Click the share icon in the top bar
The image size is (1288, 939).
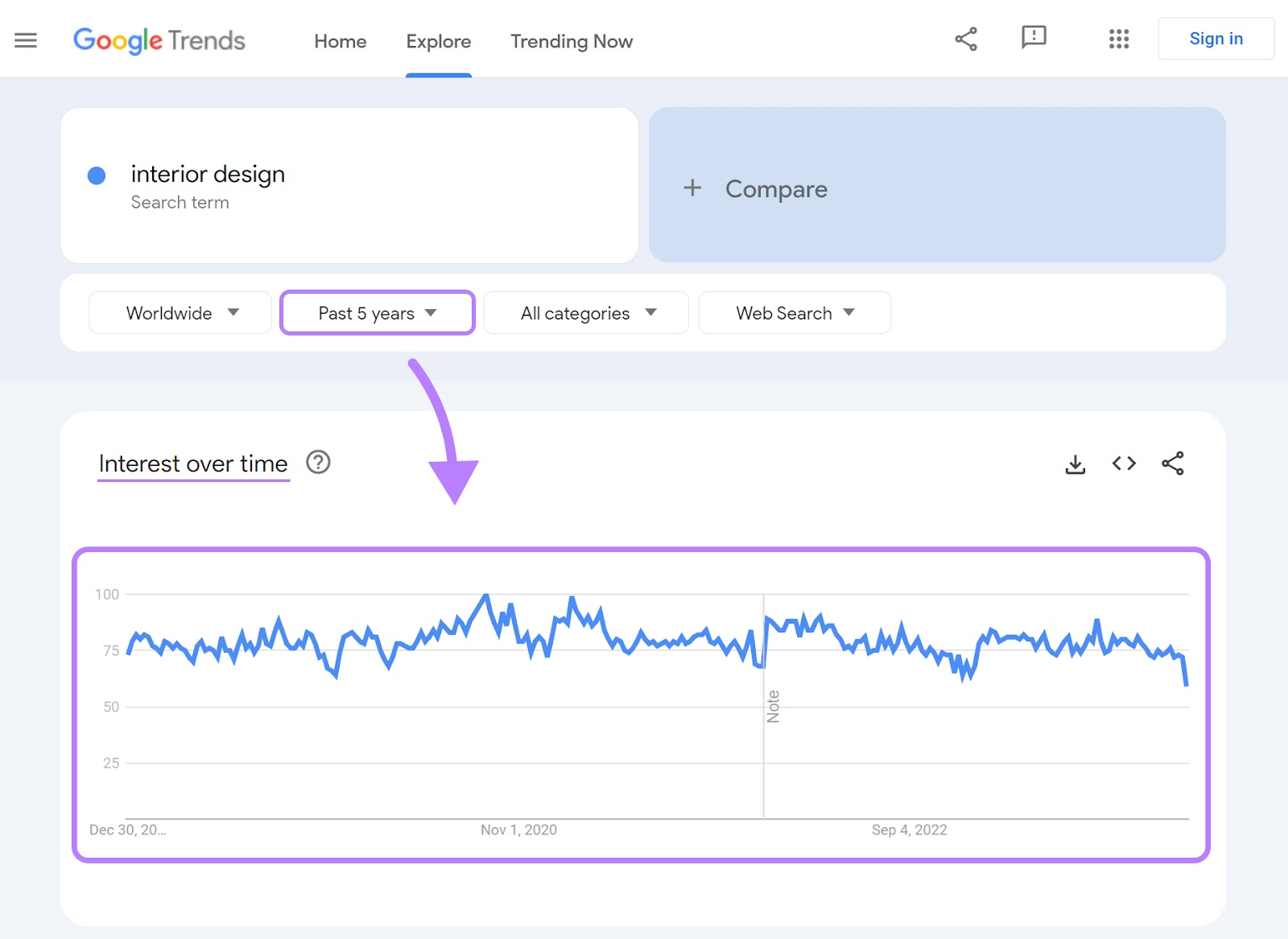pos(965,38)
